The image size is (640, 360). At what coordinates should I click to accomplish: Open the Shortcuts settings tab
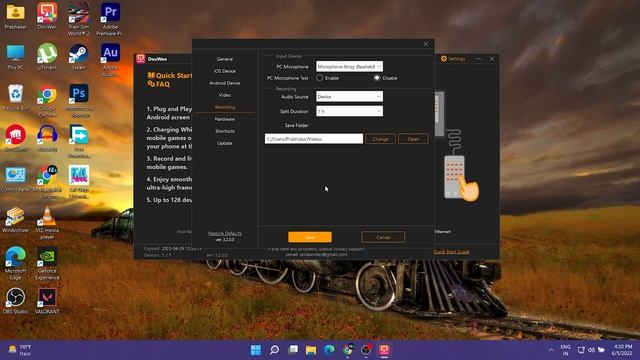(x=225, y=131)
